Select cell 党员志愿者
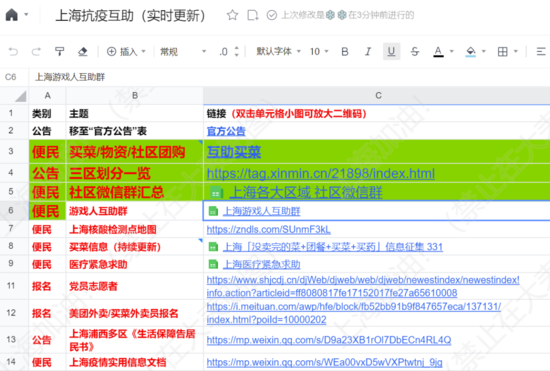Image resolution: width=550 pixels, height=371 pixels. 135,286
